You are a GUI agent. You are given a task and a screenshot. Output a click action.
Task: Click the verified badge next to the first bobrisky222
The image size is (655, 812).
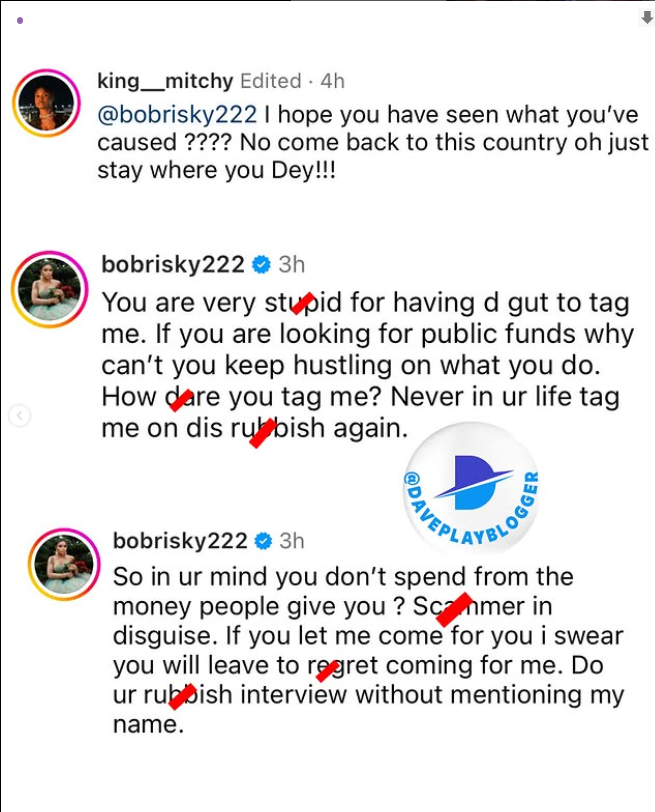point(261,265)
